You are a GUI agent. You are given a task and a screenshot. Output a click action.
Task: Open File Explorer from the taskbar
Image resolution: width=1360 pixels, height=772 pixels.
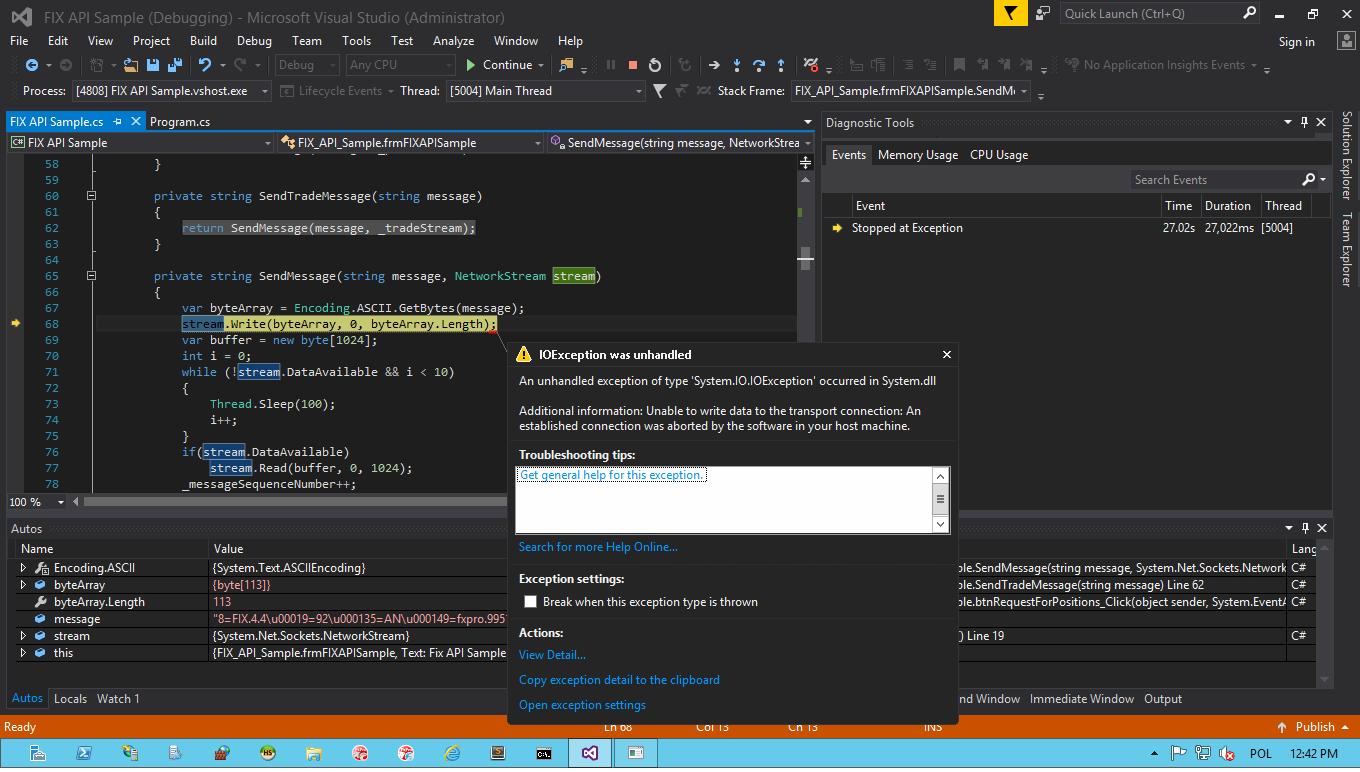click(313, 753)
